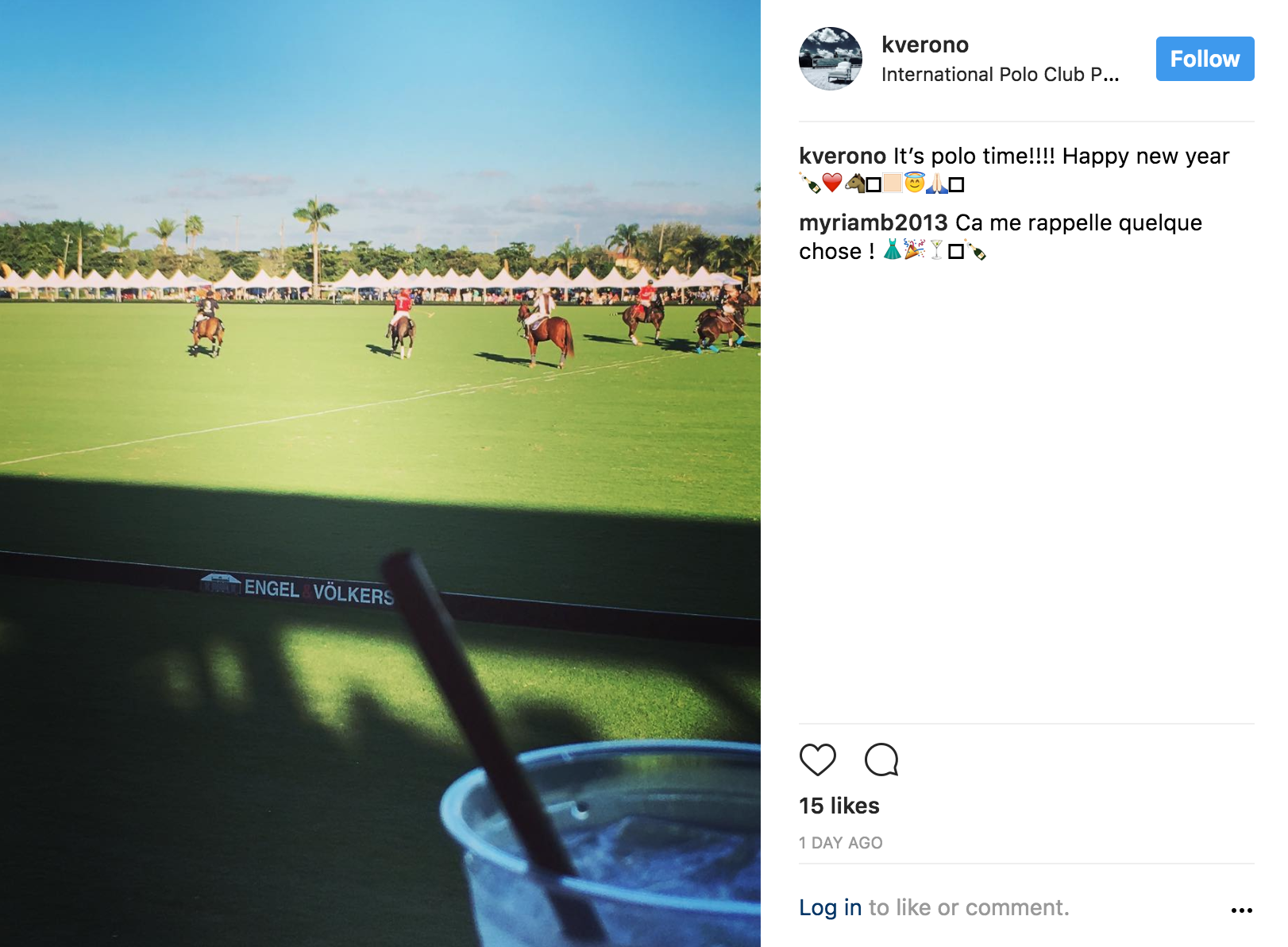
Task: Open myriamb2013 commenter profile
Action: click(873, 222)
